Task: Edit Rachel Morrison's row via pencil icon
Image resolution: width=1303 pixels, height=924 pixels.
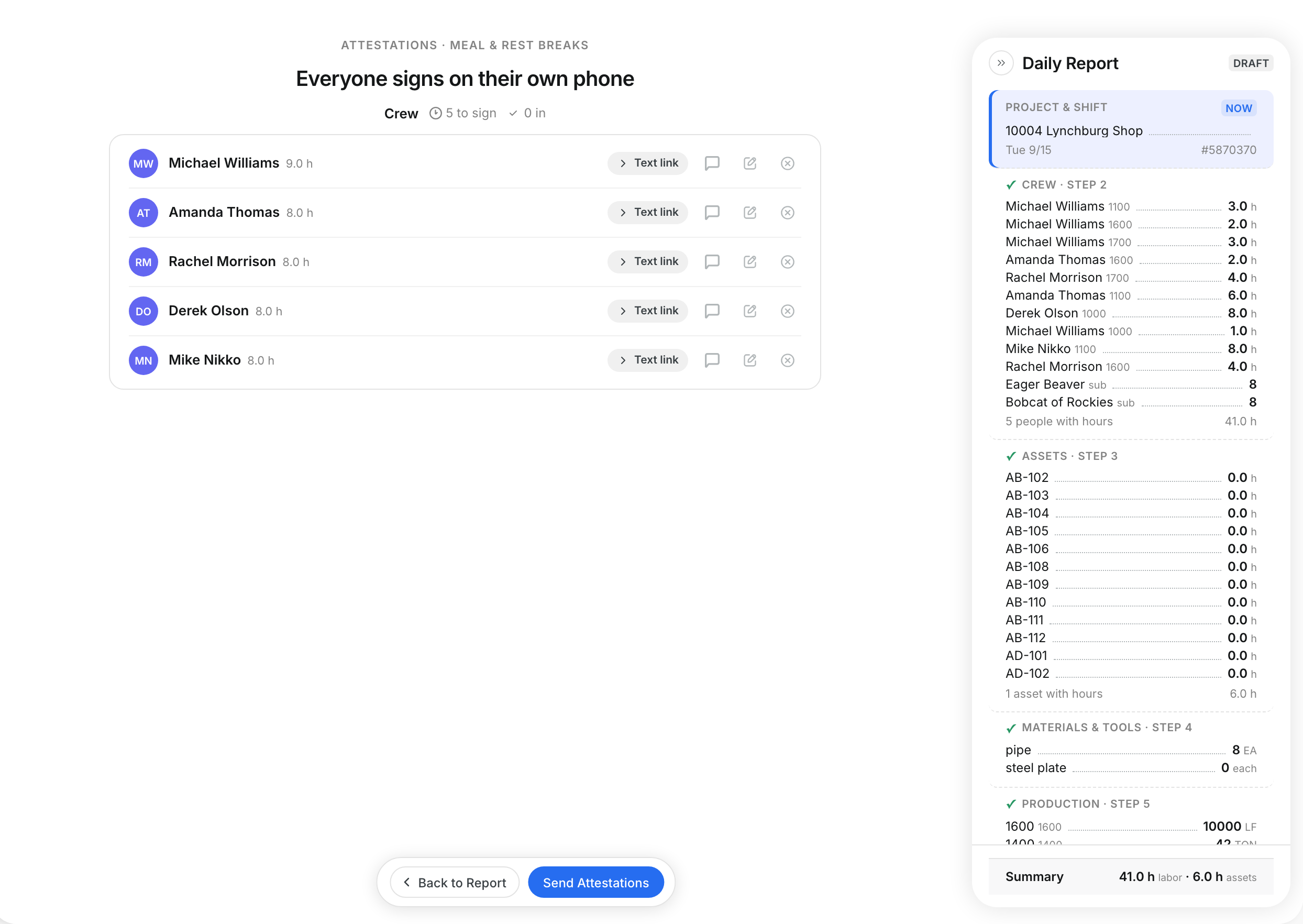Action: click(749, 262)
